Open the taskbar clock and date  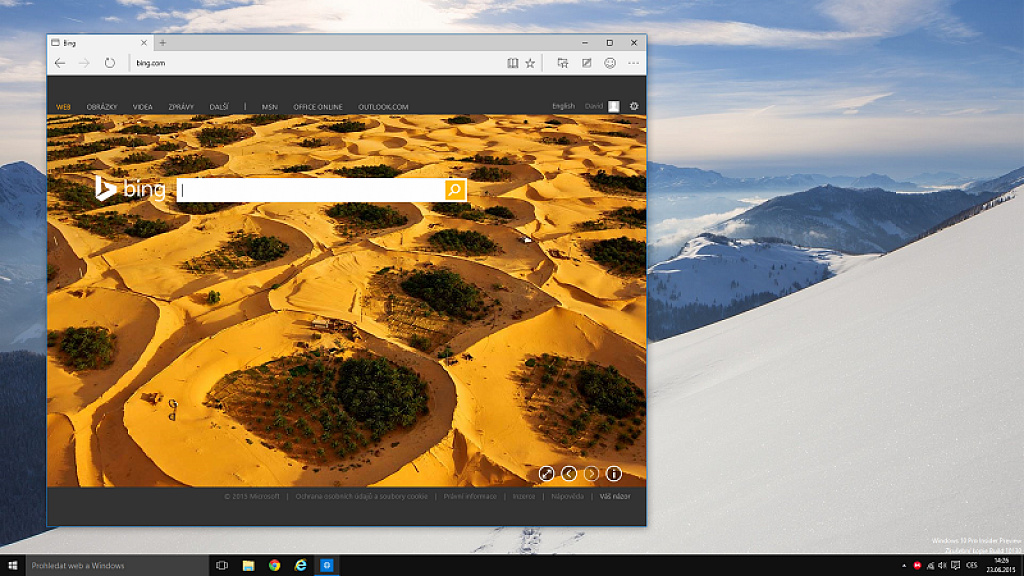pos(1000,566)
